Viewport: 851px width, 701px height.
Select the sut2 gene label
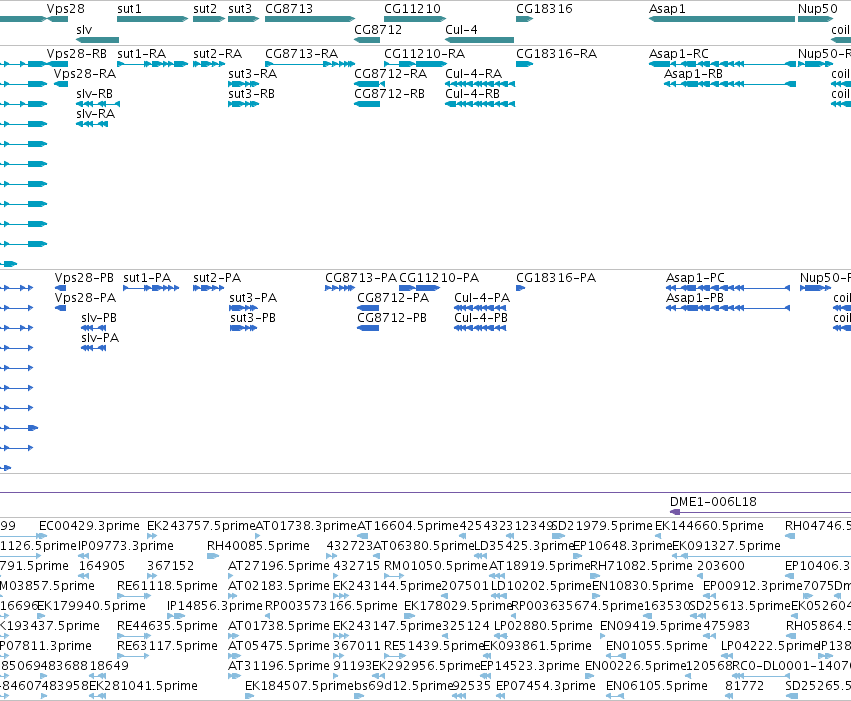(x=205, y=9)
